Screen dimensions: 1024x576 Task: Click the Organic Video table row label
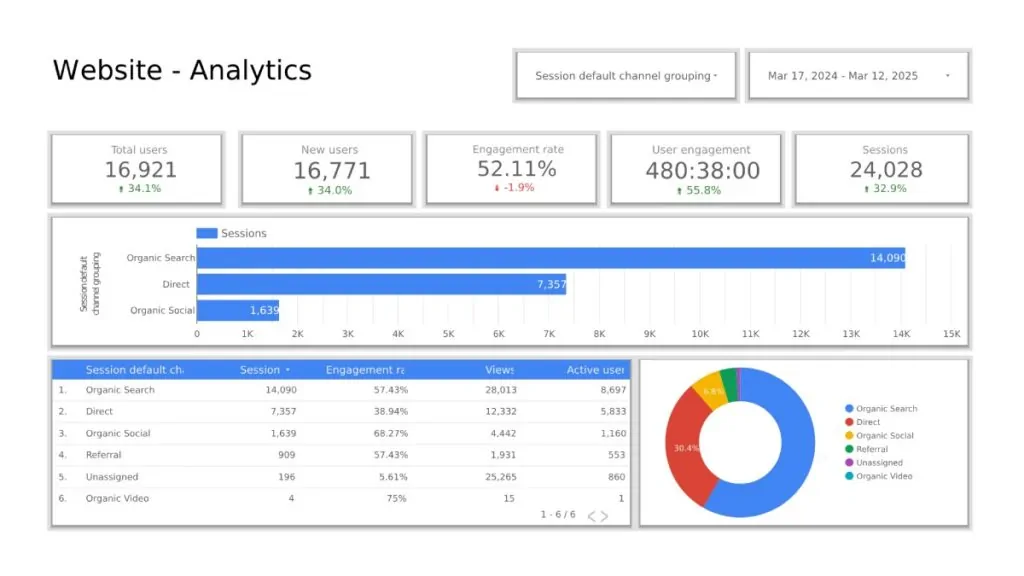(x=118, y=498)
